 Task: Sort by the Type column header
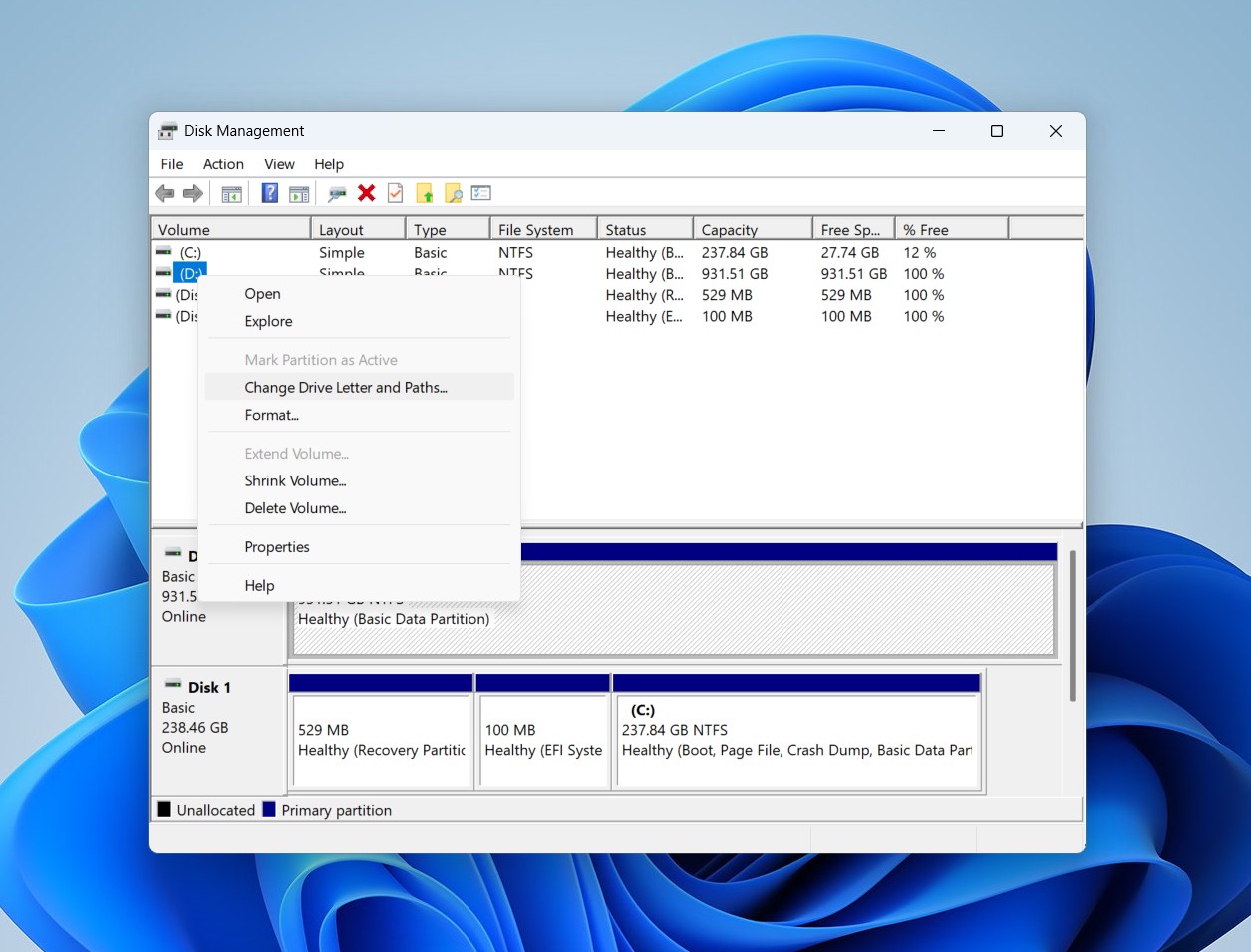(448, 229)
